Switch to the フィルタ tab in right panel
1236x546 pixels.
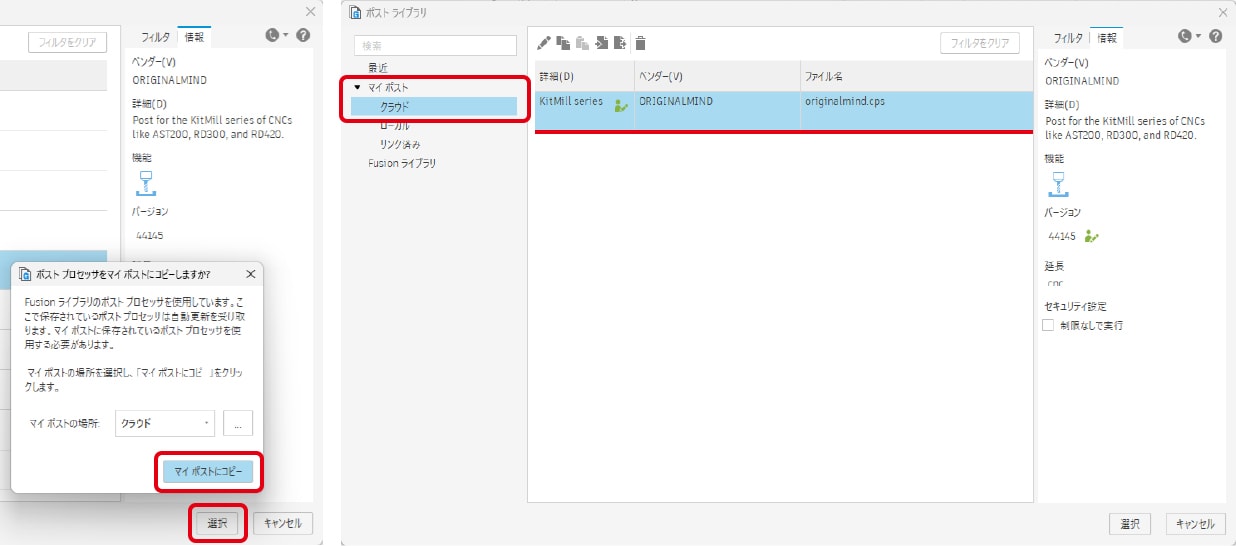(x=1068, y=38)
